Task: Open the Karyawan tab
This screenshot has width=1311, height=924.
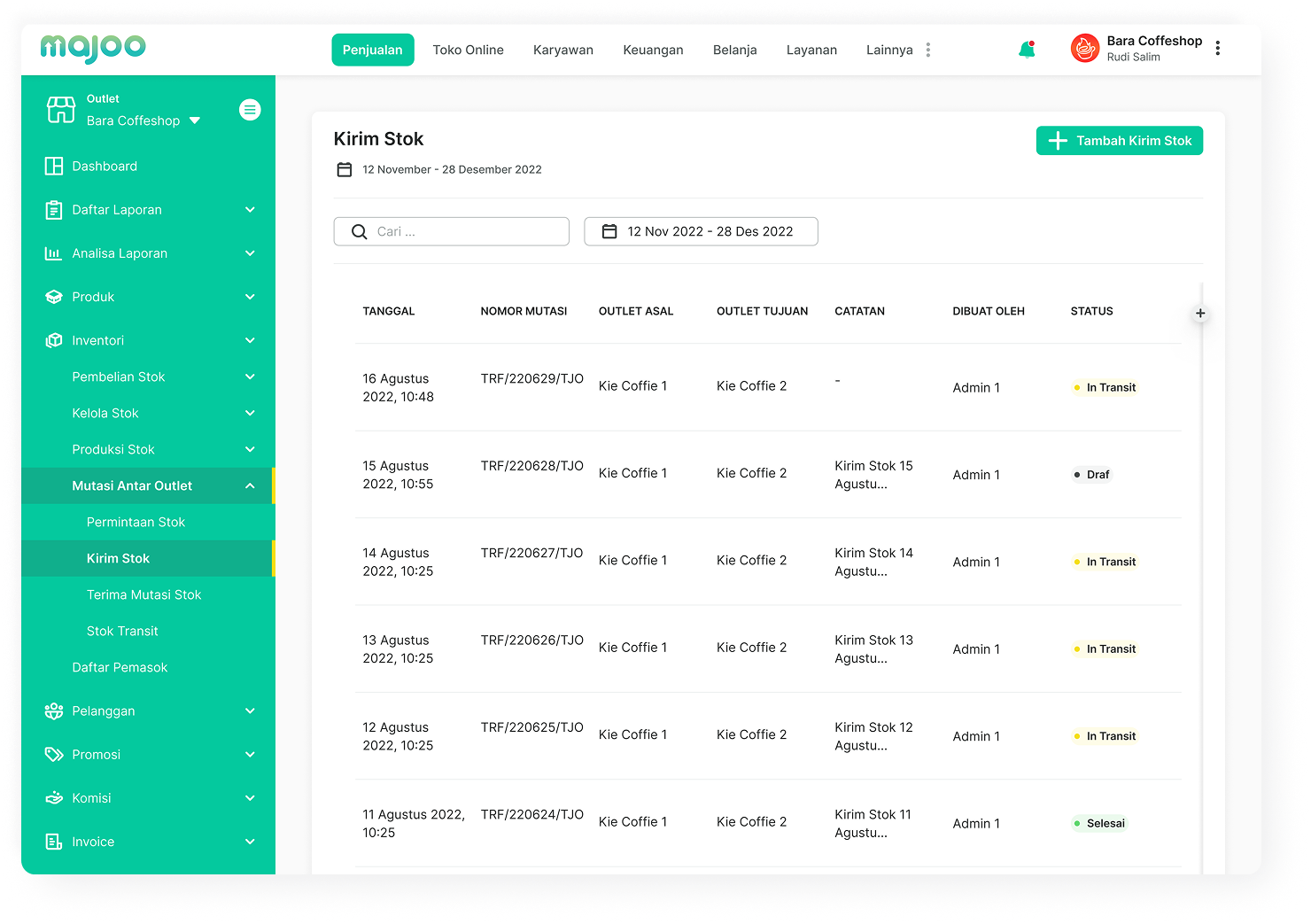Action: coord(563,50)
